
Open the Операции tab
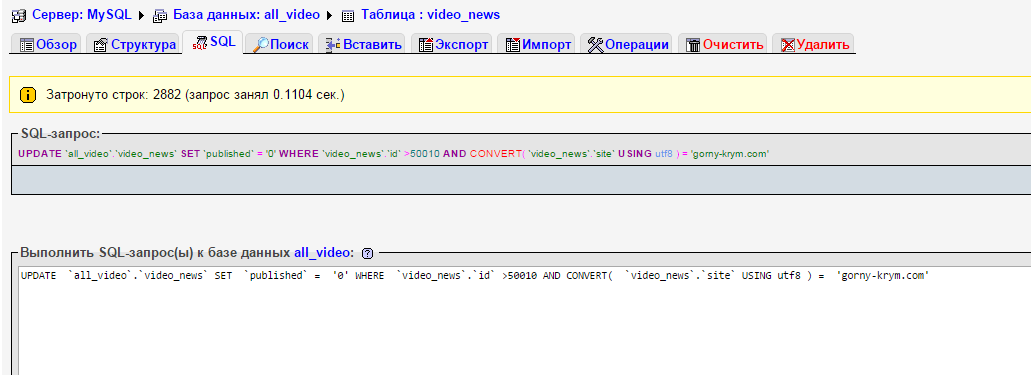click(626, 44)
